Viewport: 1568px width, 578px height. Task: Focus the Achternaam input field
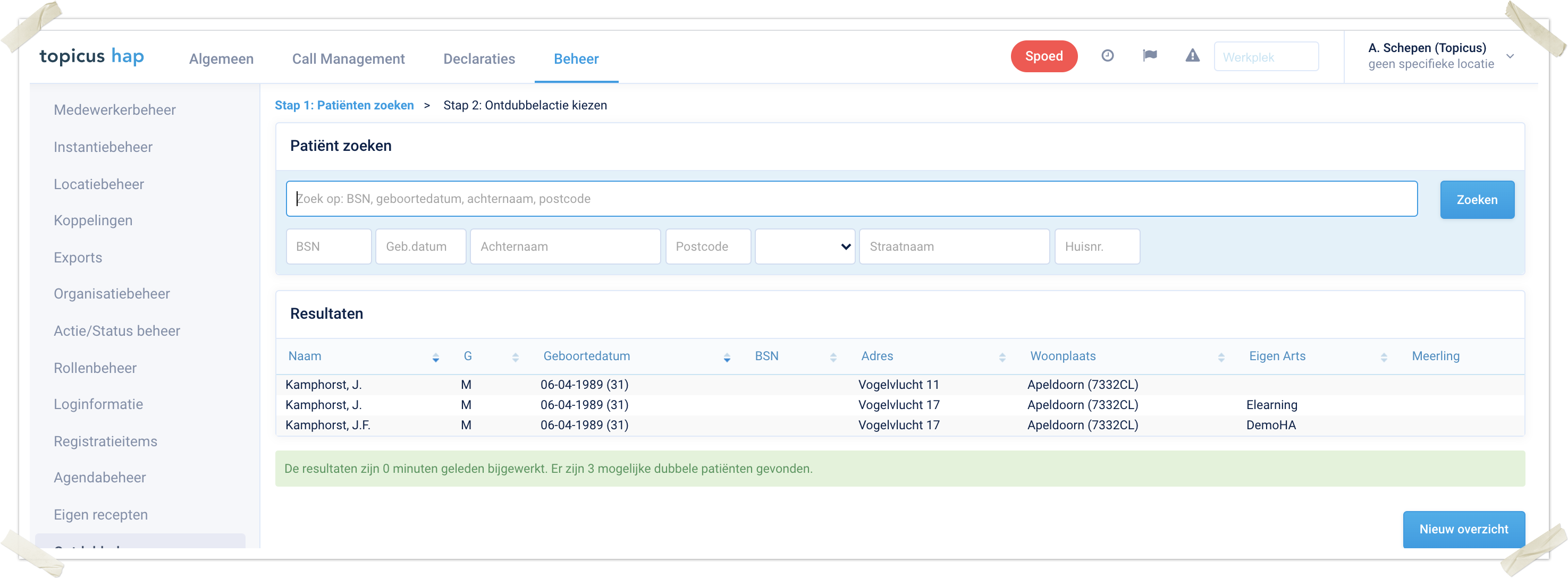[x=564, y=246]
